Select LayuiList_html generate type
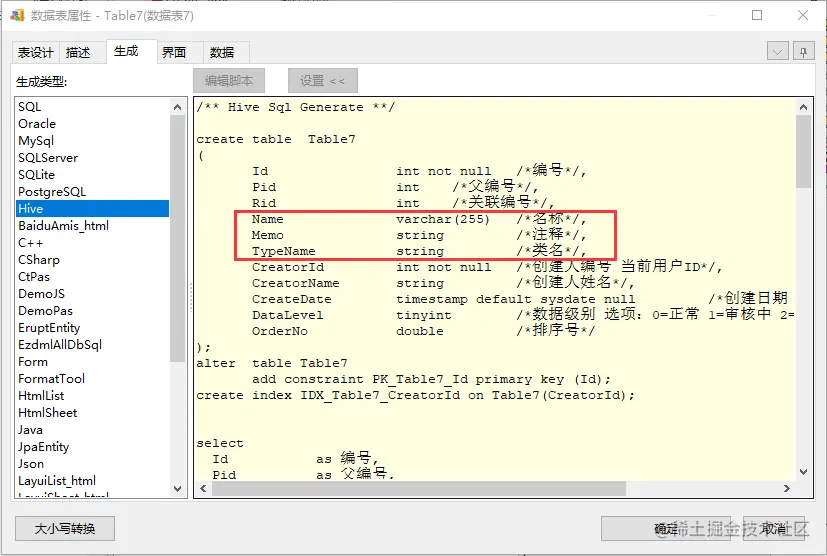Screen dimensions: 827x556 click(x=92, y=481)
